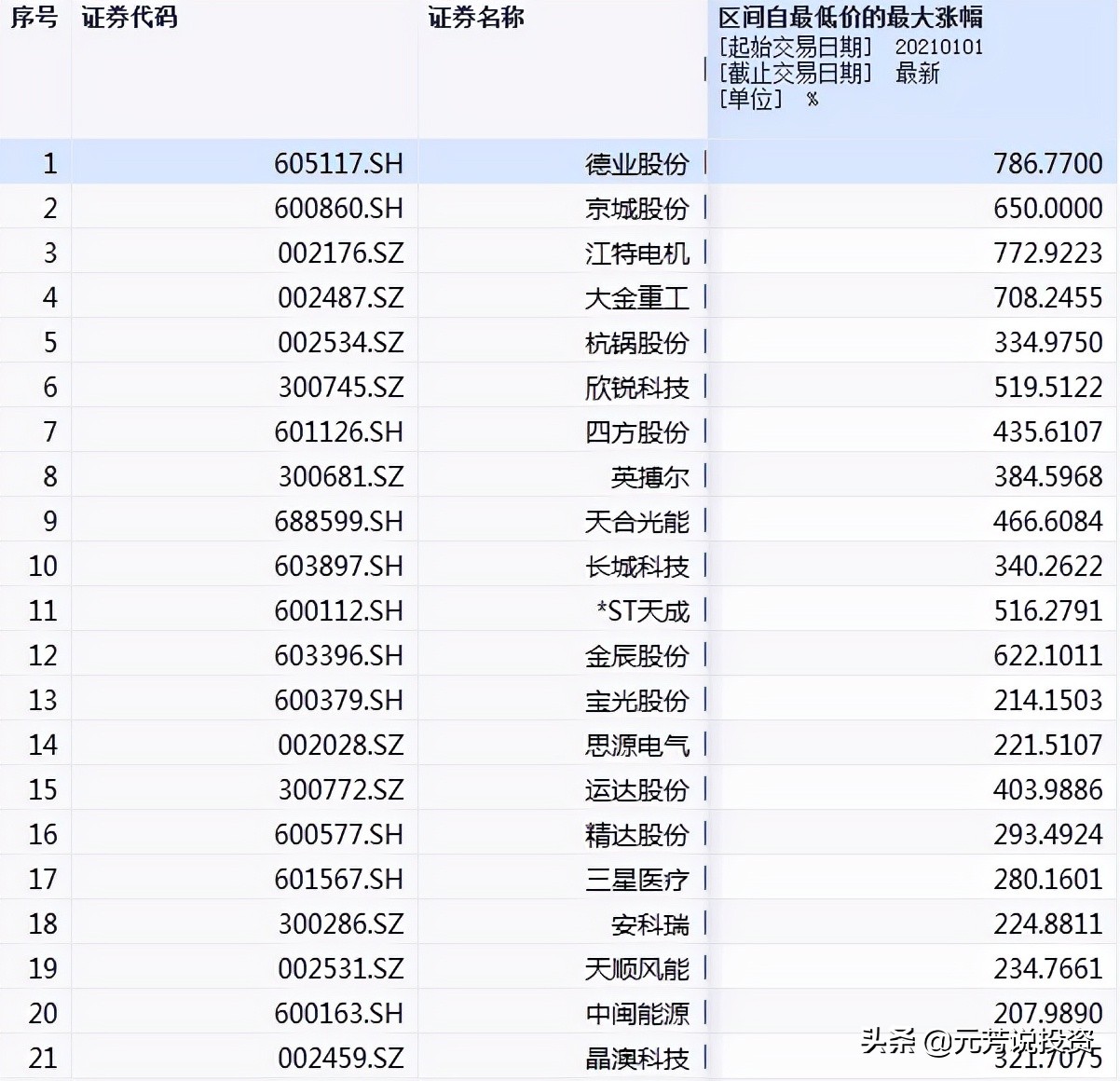Click the 中闽能源 cell
The height and width of the screenshot is (1081, 1120).
point(637,1014)
